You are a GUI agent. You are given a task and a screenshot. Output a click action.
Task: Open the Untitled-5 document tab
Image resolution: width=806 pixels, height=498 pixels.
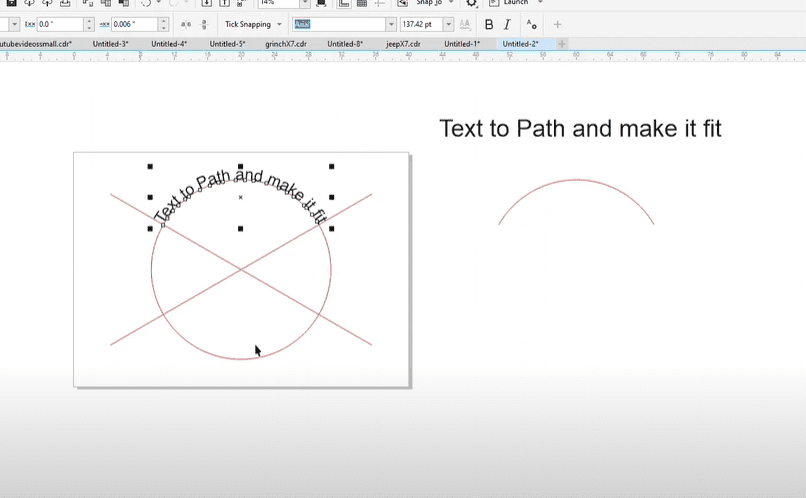[227, 44]
